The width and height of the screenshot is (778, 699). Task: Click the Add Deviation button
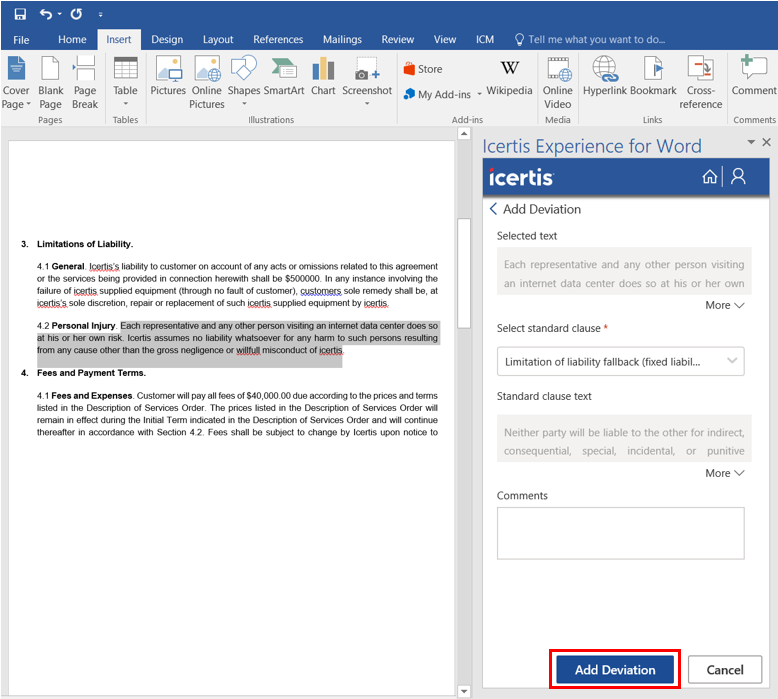615,670
